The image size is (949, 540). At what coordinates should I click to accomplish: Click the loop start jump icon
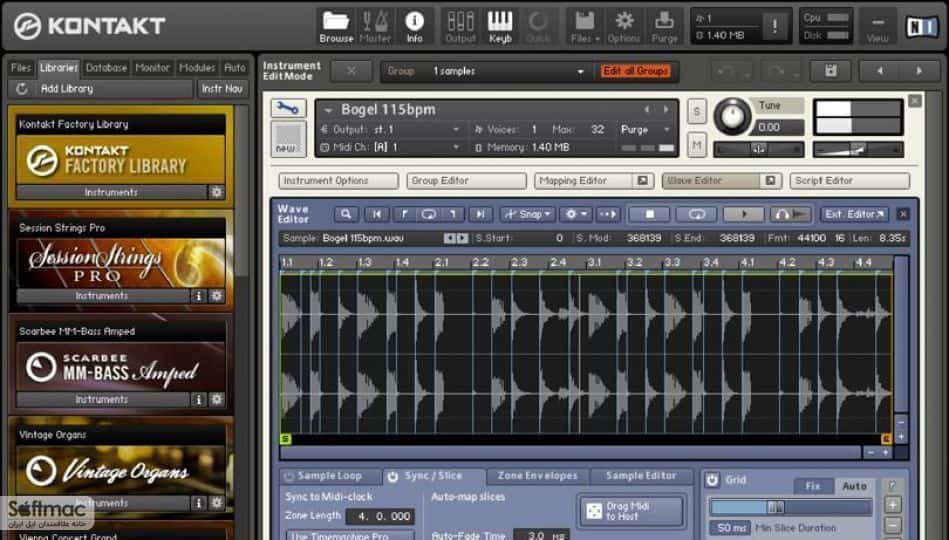[404, 214]
